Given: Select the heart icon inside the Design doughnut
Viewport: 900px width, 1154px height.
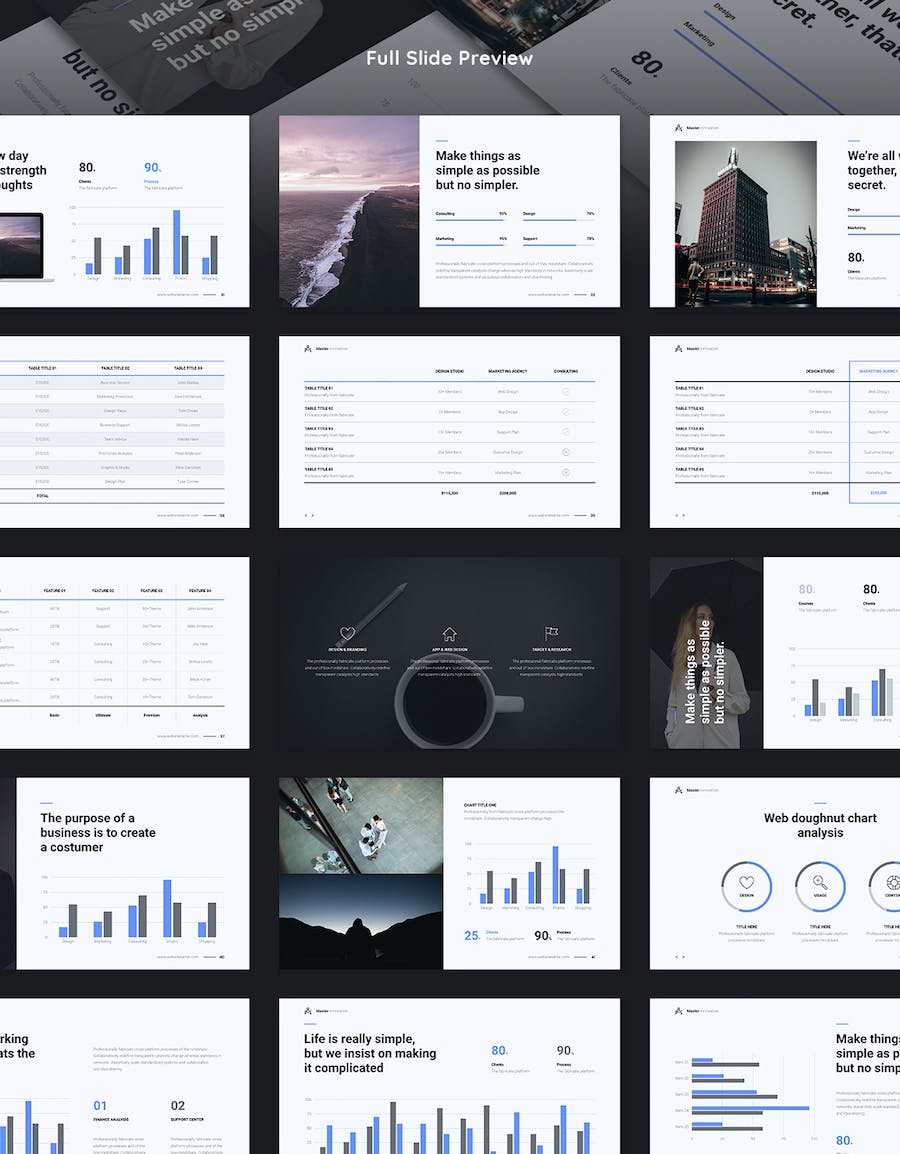Looking at the screenshot, I should coord(746,883).
